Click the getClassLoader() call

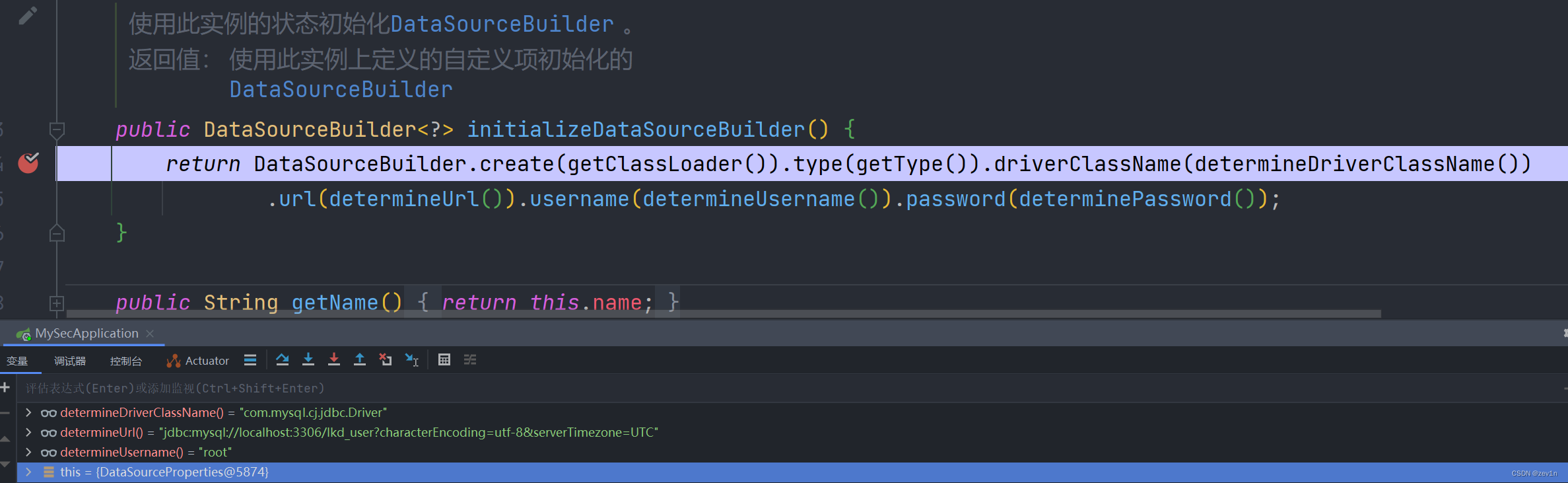pyautogui.click(x=667, y=164)
